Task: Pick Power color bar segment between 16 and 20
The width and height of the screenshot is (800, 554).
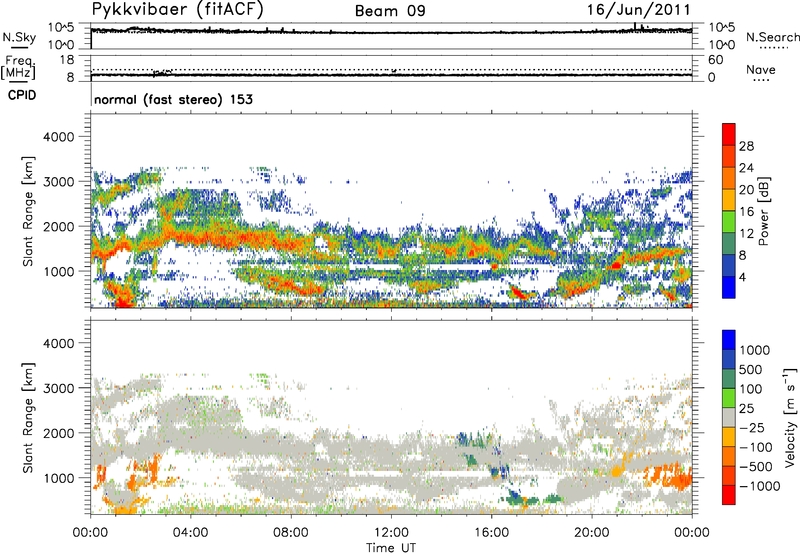Action: (729, 200)
